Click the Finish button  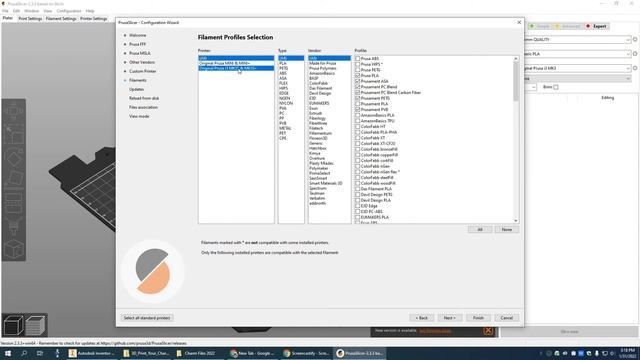pyautogui.click(x=478, y=318)
